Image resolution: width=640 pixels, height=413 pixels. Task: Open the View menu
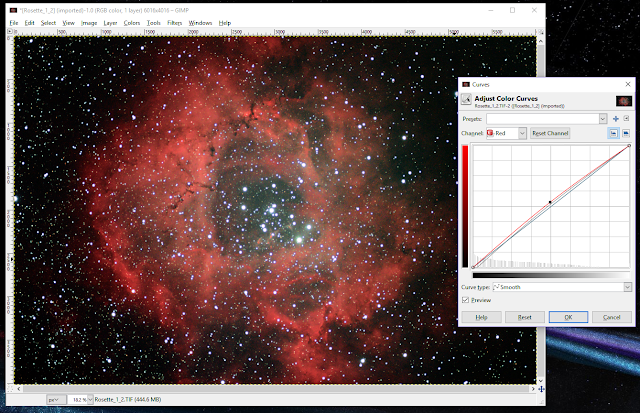(x=69, y=23)
